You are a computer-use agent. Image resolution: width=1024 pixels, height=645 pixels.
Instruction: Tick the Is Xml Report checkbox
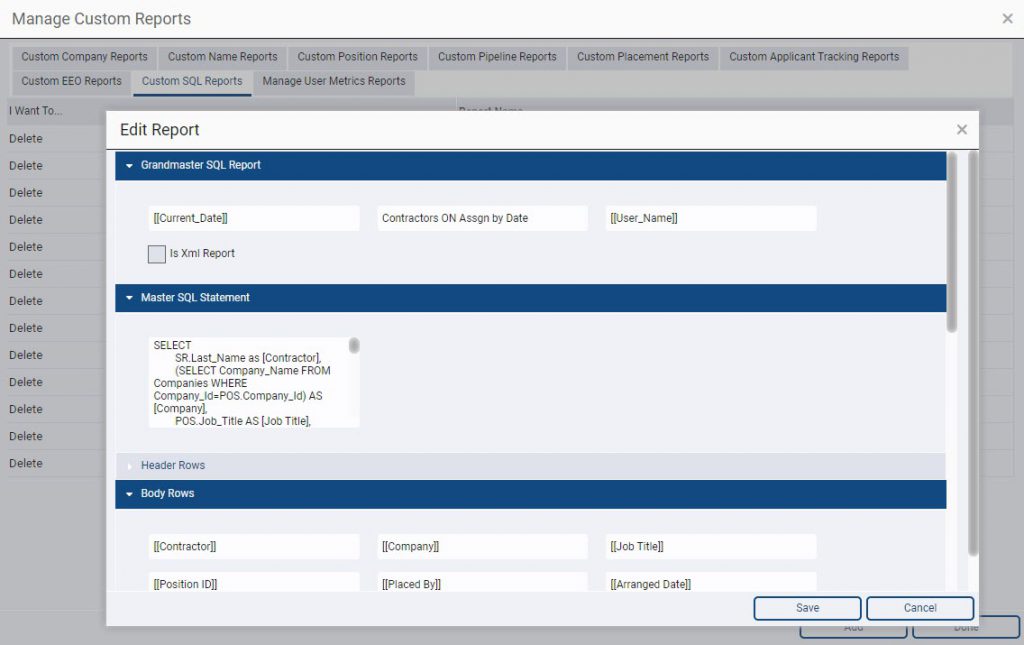pyautogui.click(x=157, y=254)
